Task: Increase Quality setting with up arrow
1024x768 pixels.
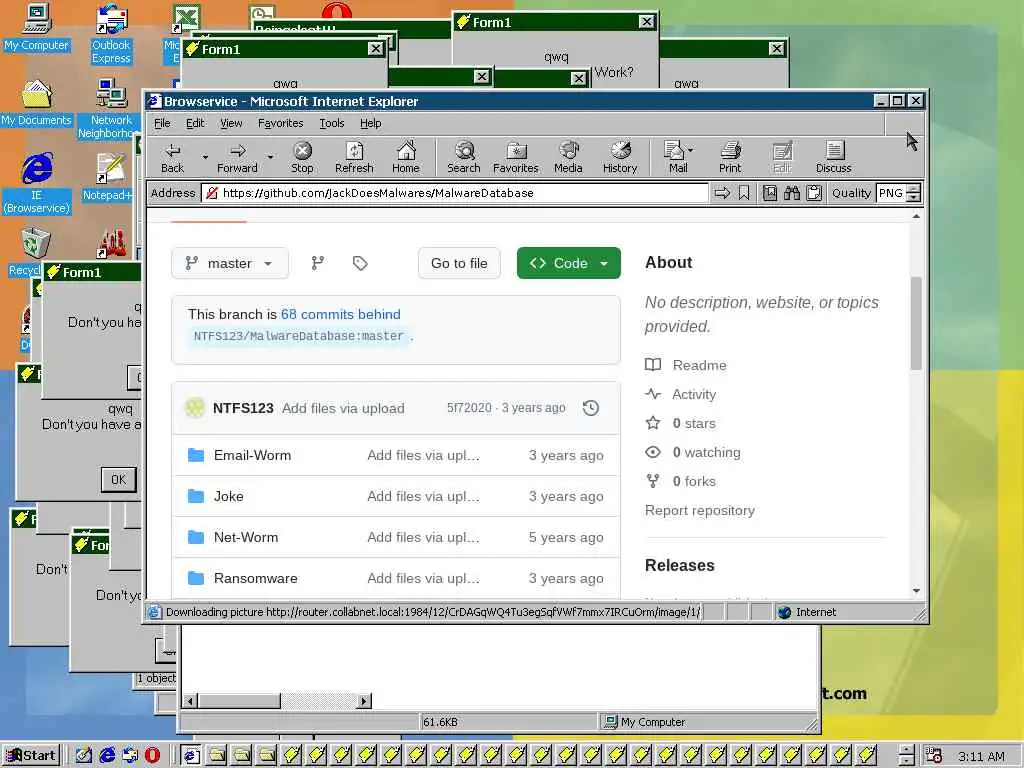Action: [914, 189]
